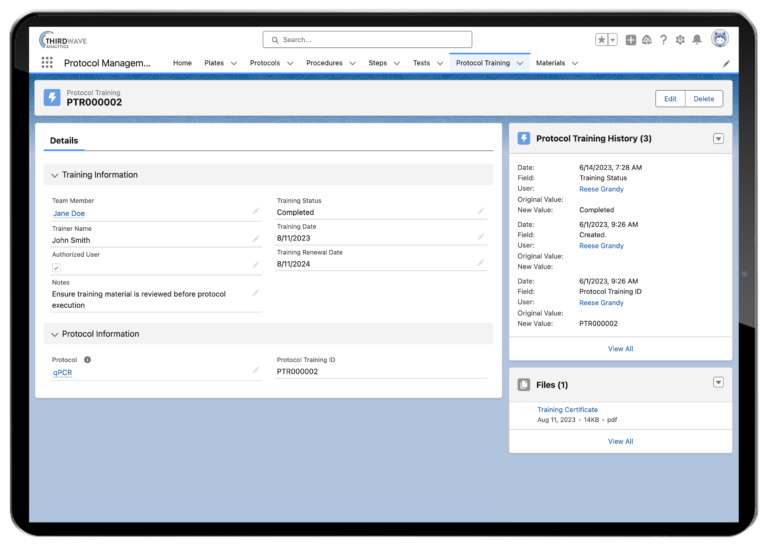Go to the Home tab
Screen dimensions: 768x549
[x=182, y=63]
